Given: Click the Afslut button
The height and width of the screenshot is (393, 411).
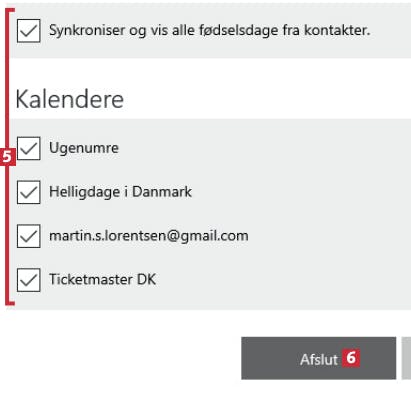Looking at the screenshot, I should [x=319, y=358].
